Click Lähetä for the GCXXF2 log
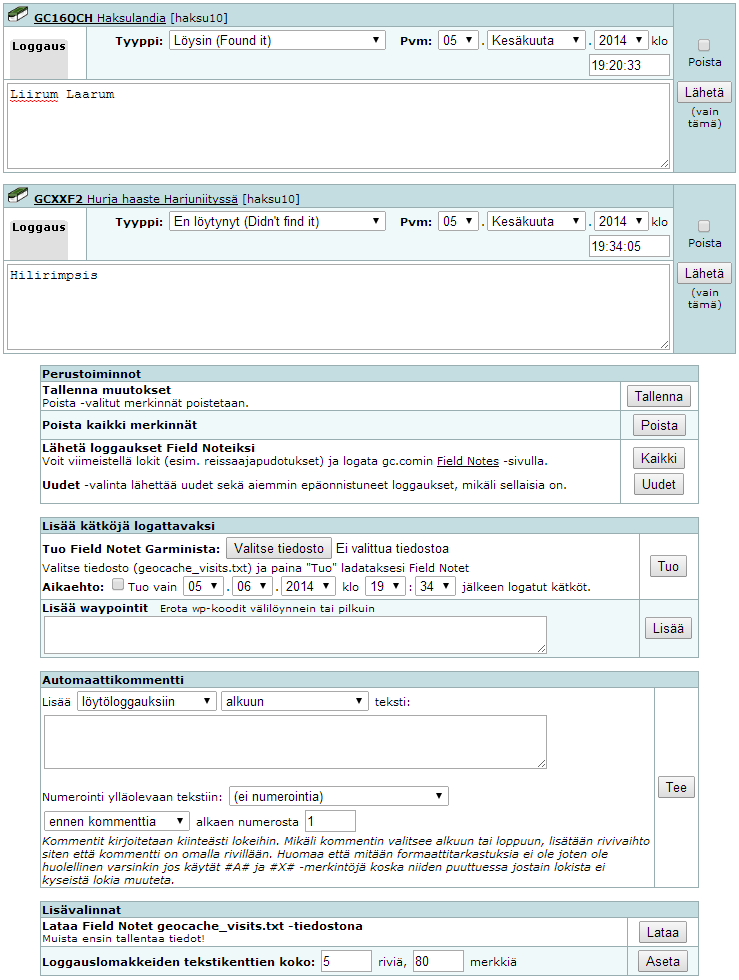 [x=704, y=274]
